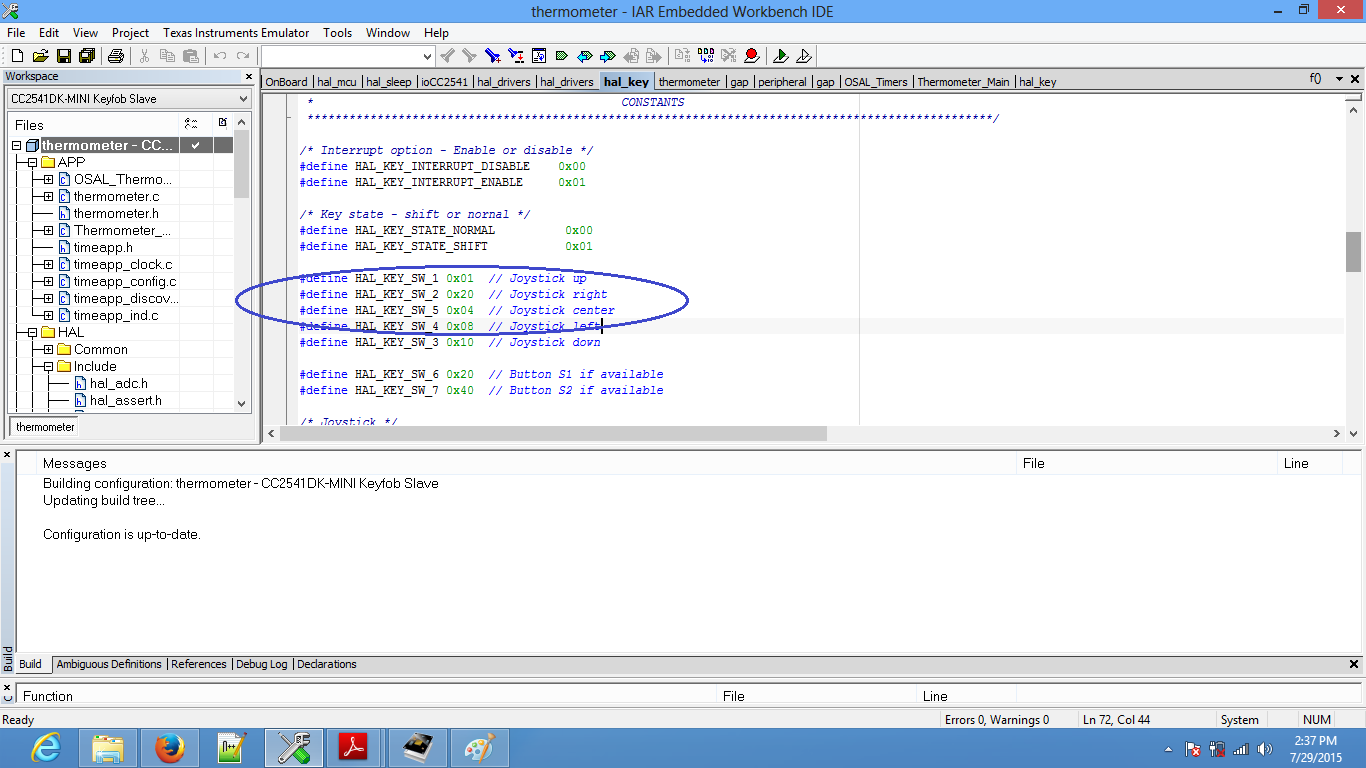Expand the timeapp_config.c node

[48, 282]
